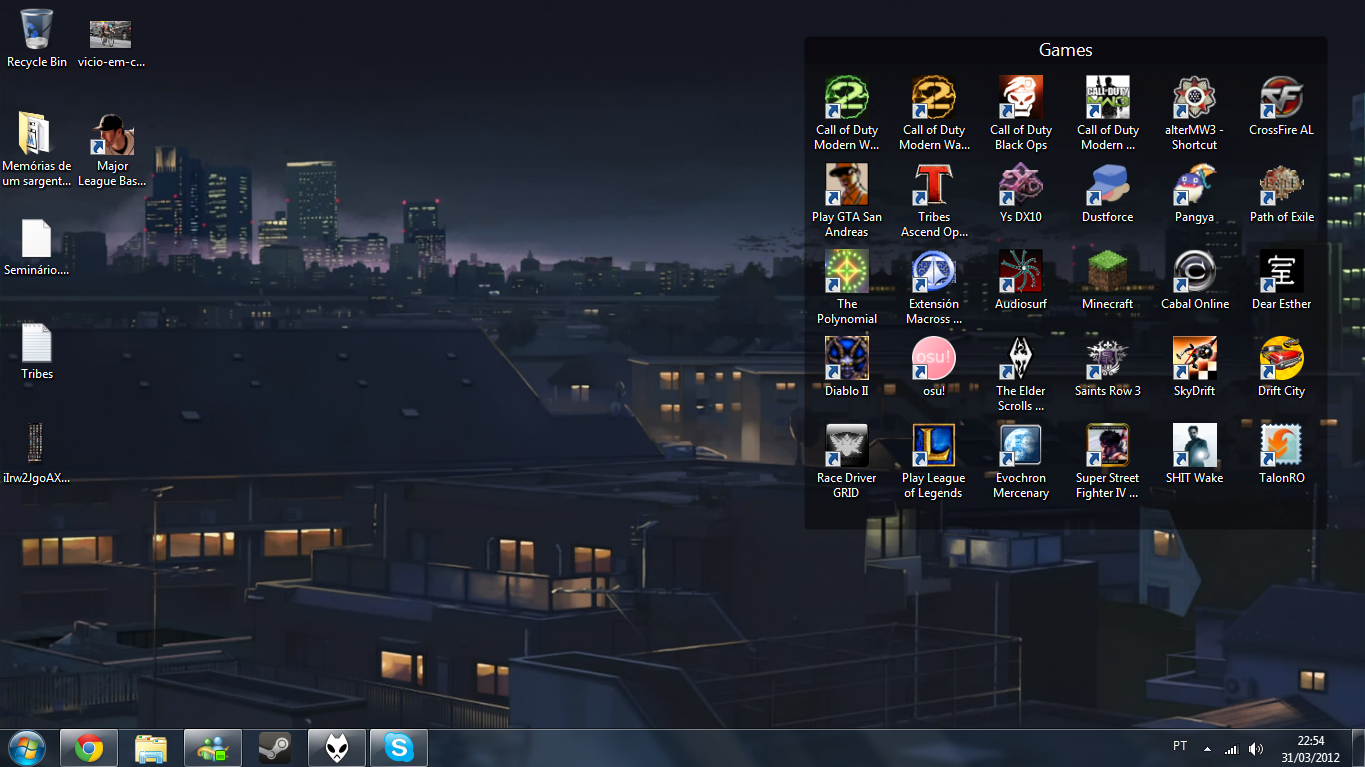Open the orange Call of Duty Modern Warfare 2 shortcut
This screenshot has width=1365, height=767.
tap(933, 98)
